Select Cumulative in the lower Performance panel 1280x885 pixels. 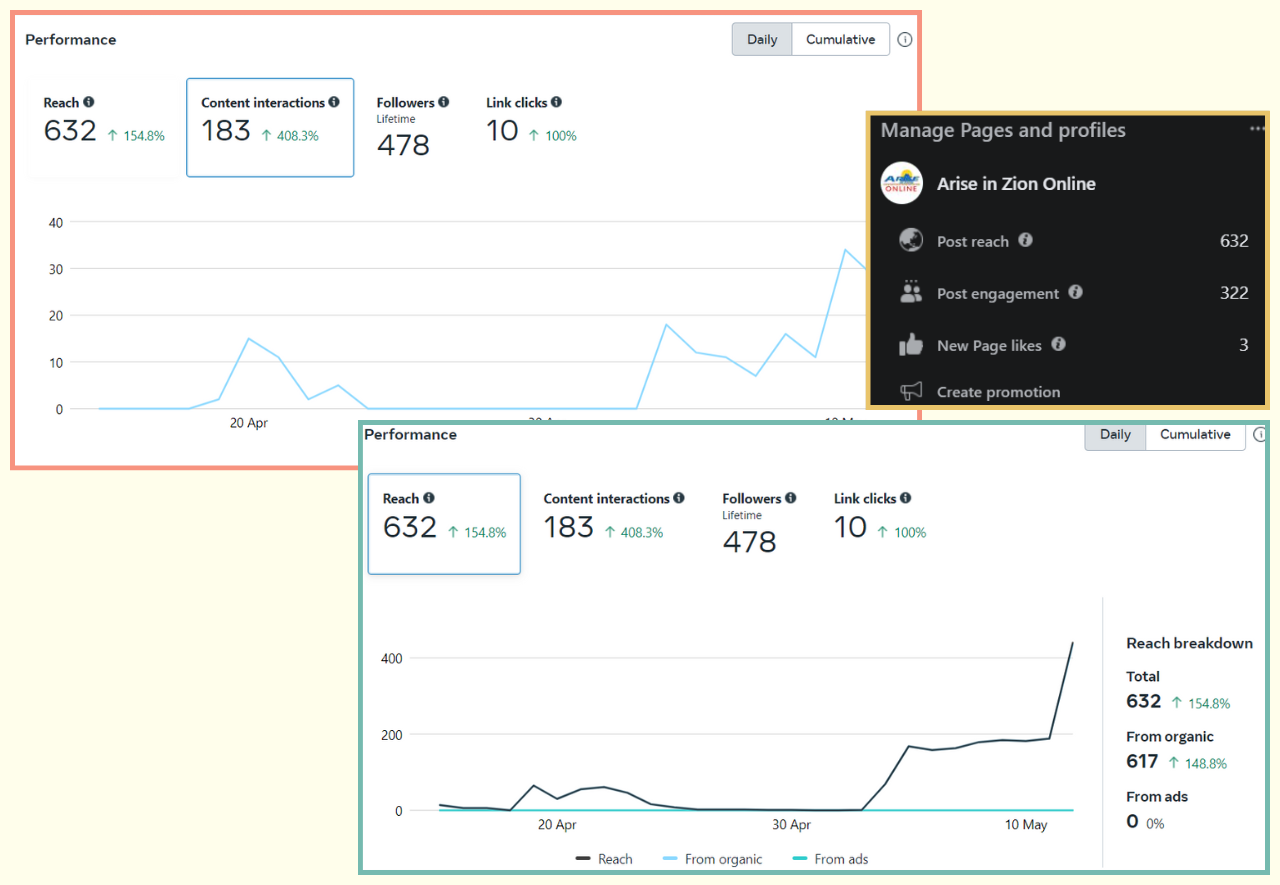tap(1195, 435)
